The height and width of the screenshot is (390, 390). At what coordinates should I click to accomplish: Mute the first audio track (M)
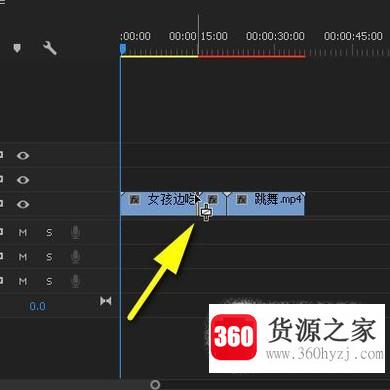click(23, 232)
